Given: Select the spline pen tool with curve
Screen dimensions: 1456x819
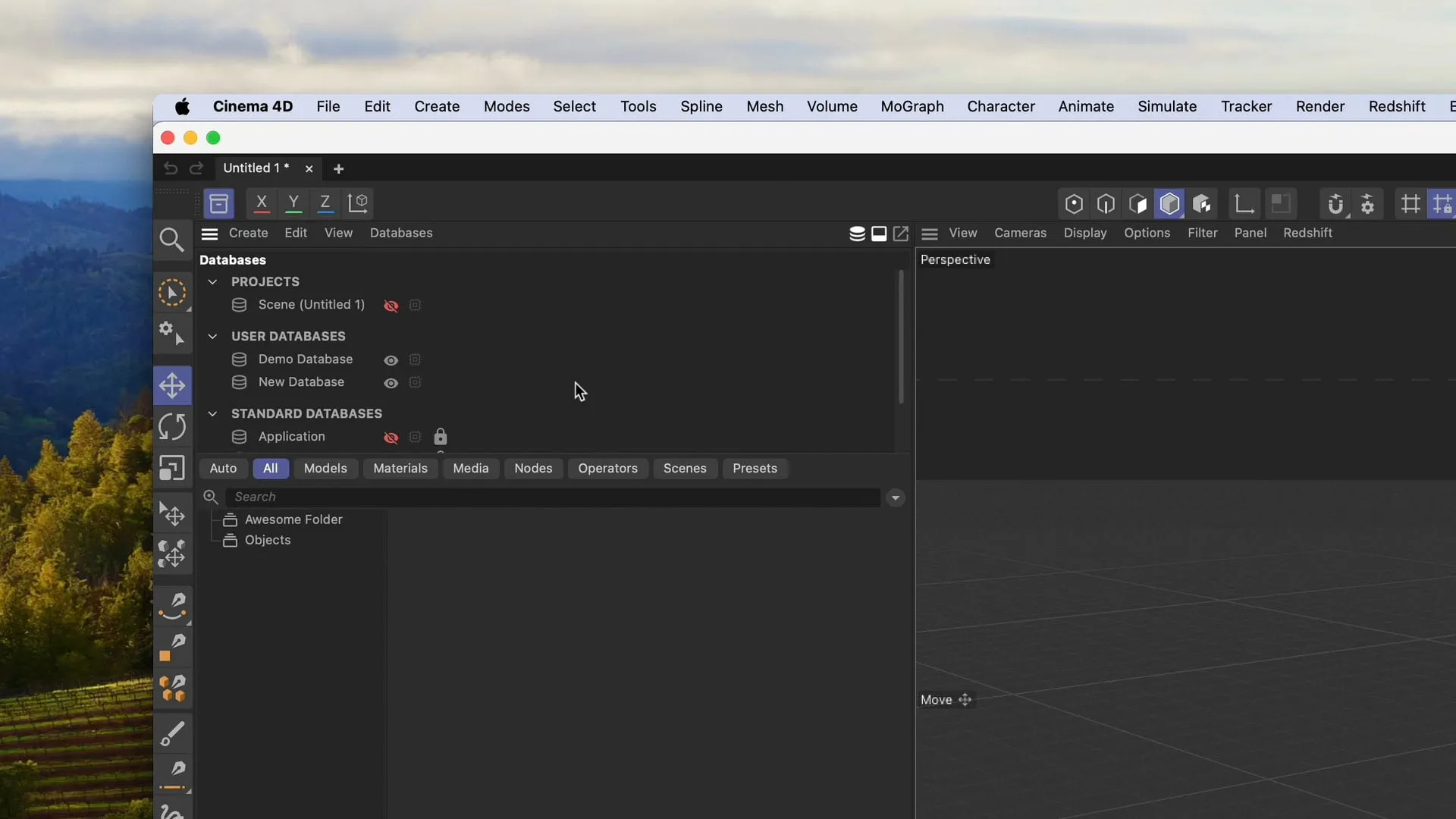Looking at the screenshot, I should click(x=172, y=606).
